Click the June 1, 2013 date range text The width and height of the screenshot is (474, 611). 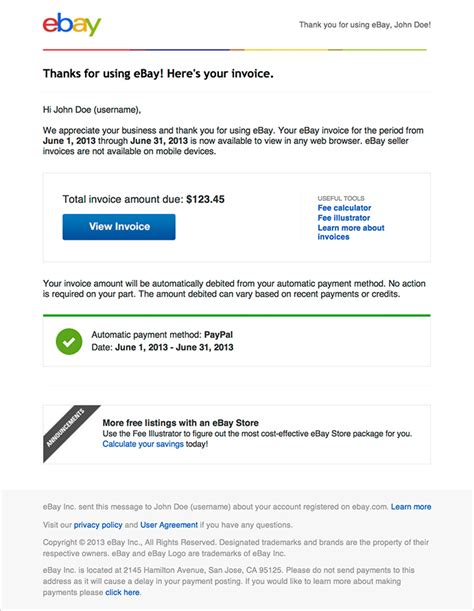pyautogui.click(x=174, y=347)
